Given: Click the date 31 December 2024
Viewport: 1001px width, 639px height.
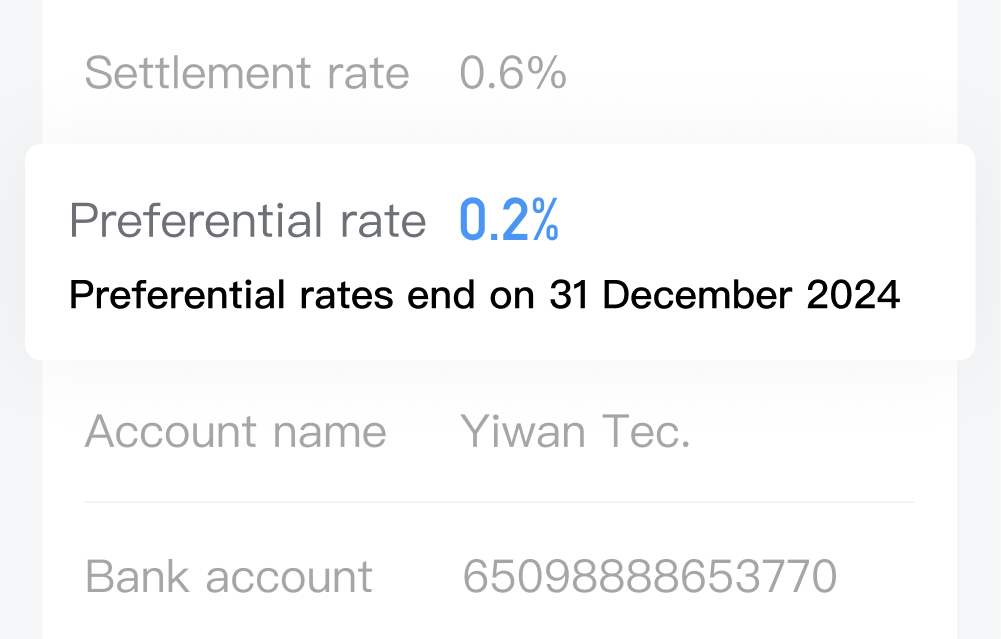Looking at the screenshot, I should click(725, 295).
